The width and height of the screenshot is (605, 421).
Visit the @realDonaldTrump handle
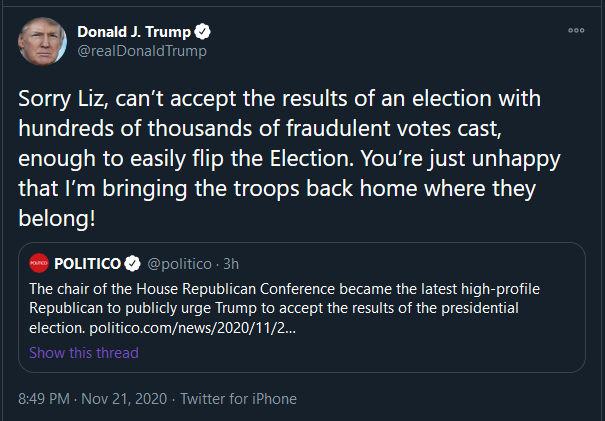click(141, 50)
